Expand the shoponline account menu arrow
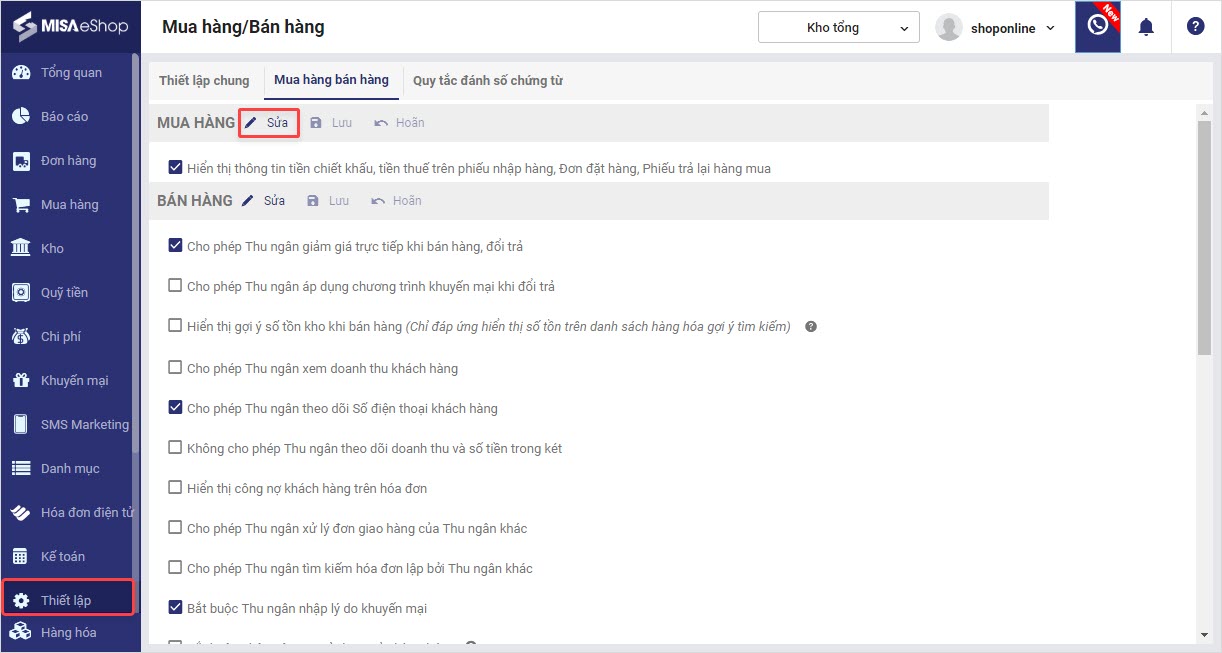Screen dimensions: 1222x653 [1050, 28]
